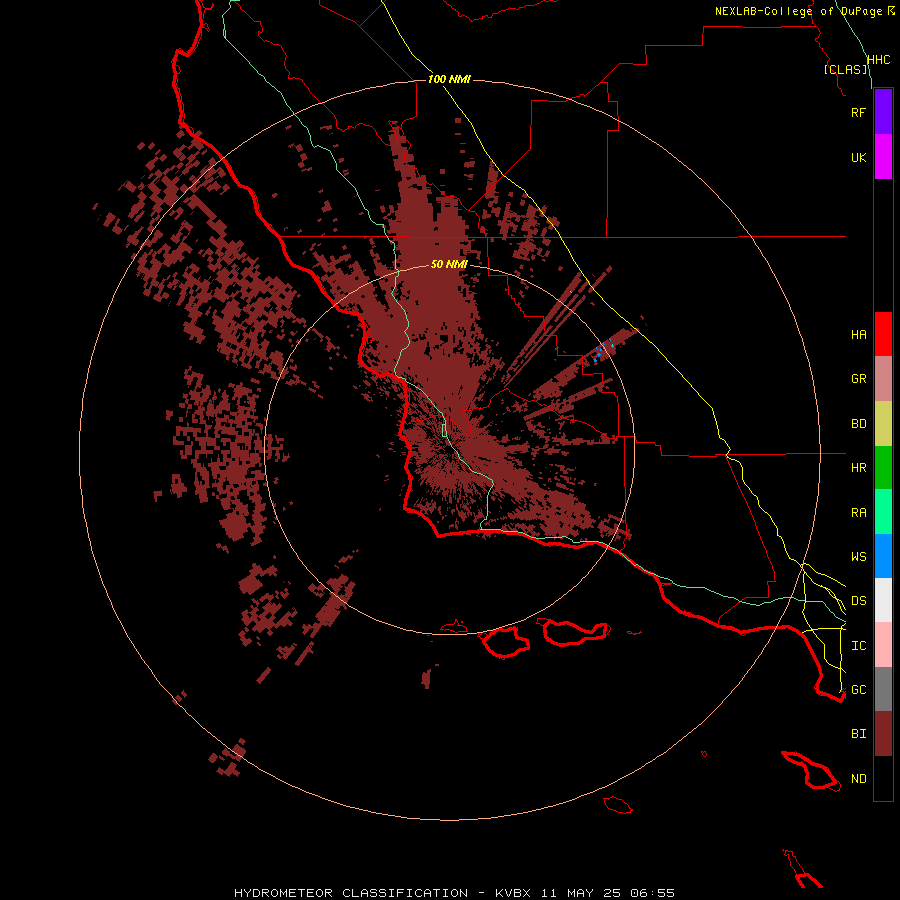Click the RF purple legend swatch
Image resolution: width=900 pixels, height=900 pixels.
(x=883, y=112)
